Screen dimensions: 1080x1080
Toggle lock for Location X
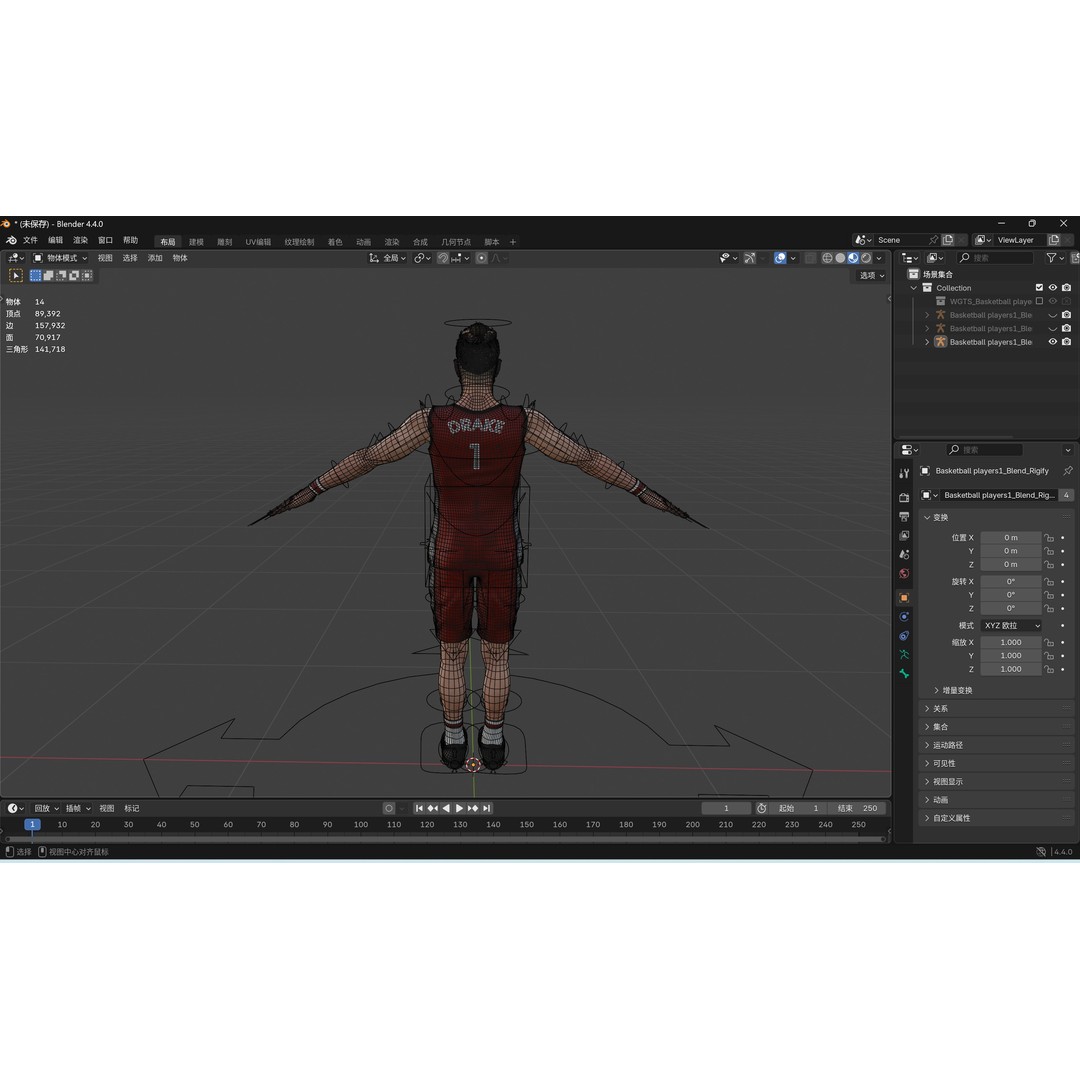point(1048,538)
